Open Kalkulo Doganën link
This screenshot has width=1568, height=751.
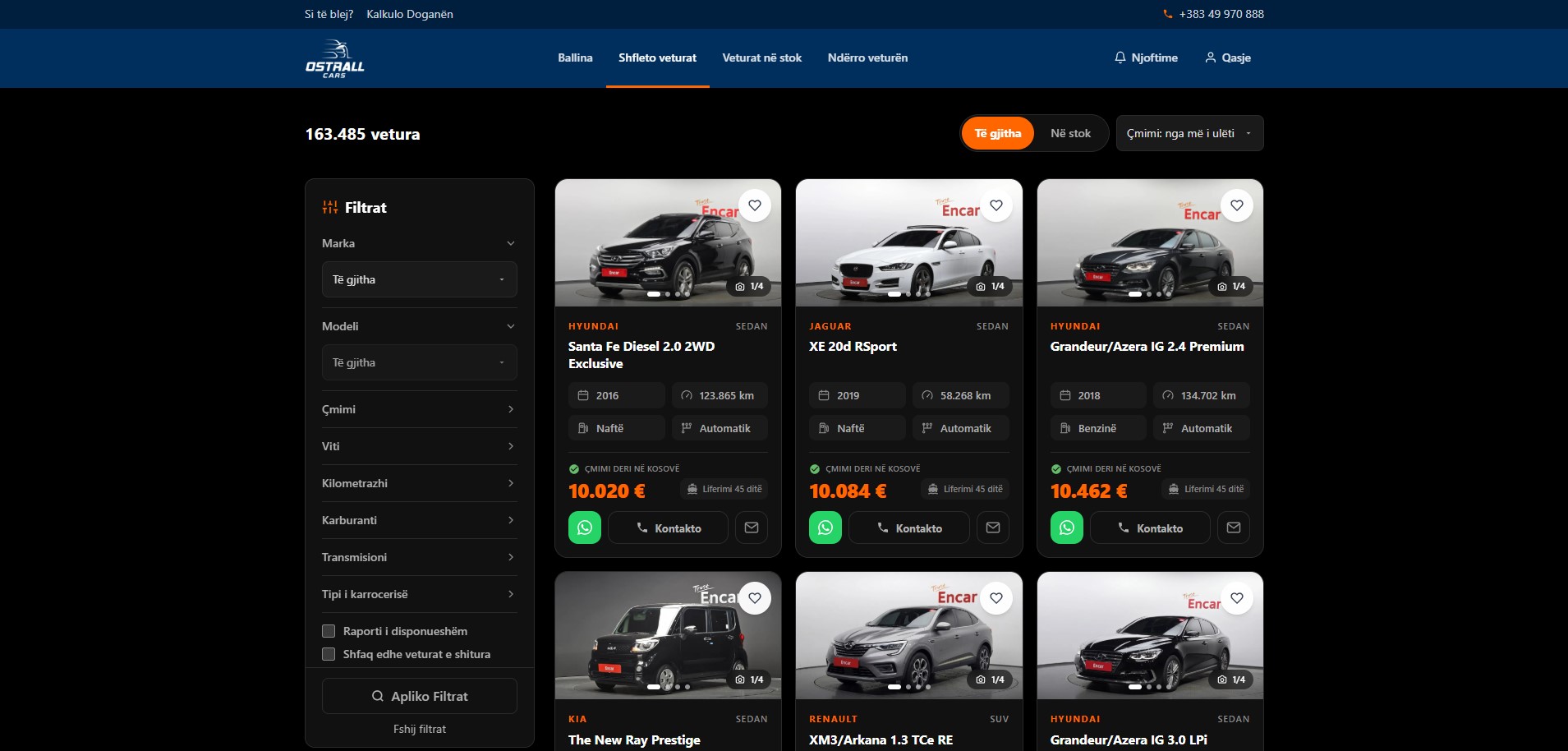click(x=410, y=14)
